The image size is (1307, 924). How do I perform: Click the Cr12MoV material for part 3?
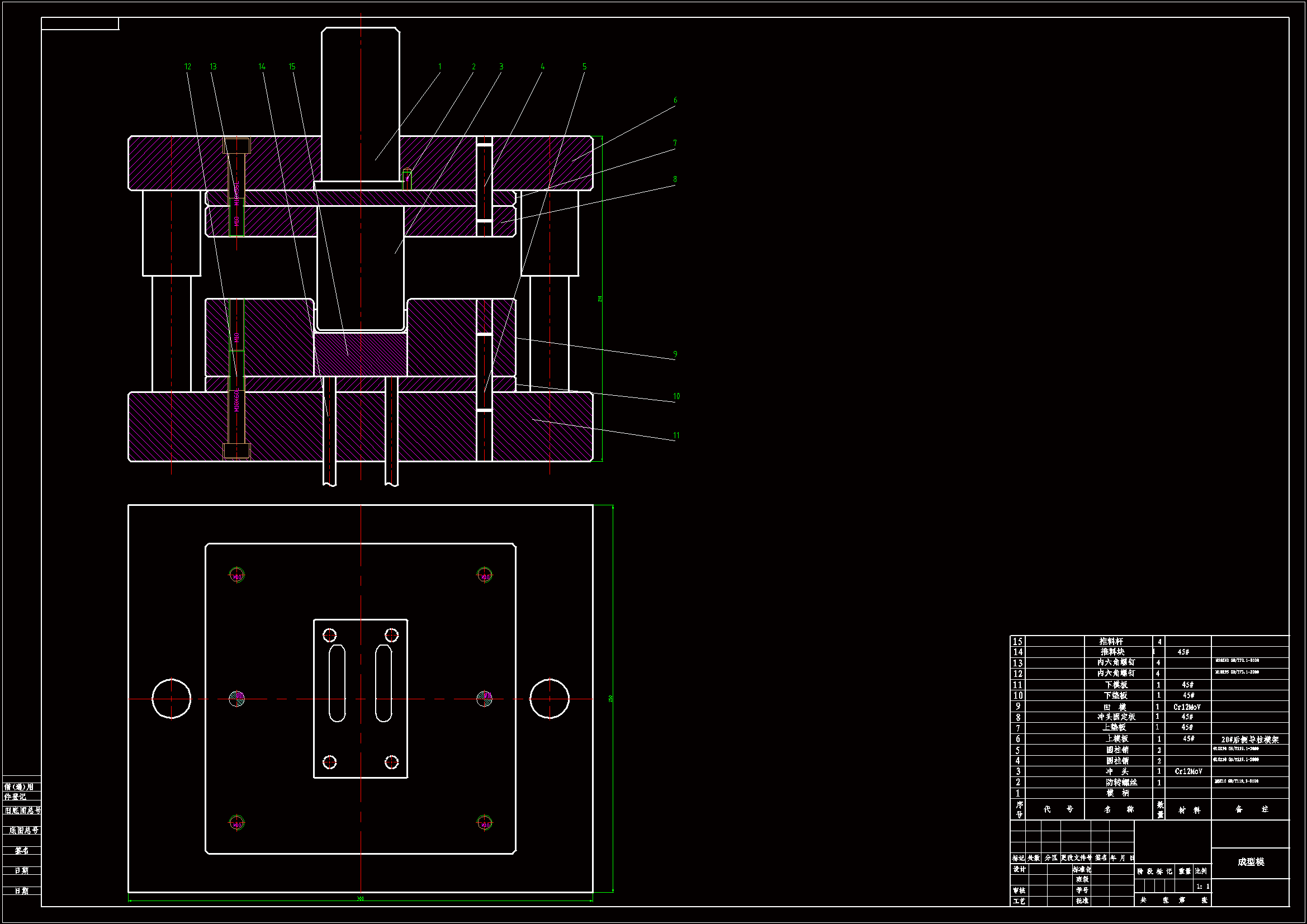click(x=1188, y=771)
